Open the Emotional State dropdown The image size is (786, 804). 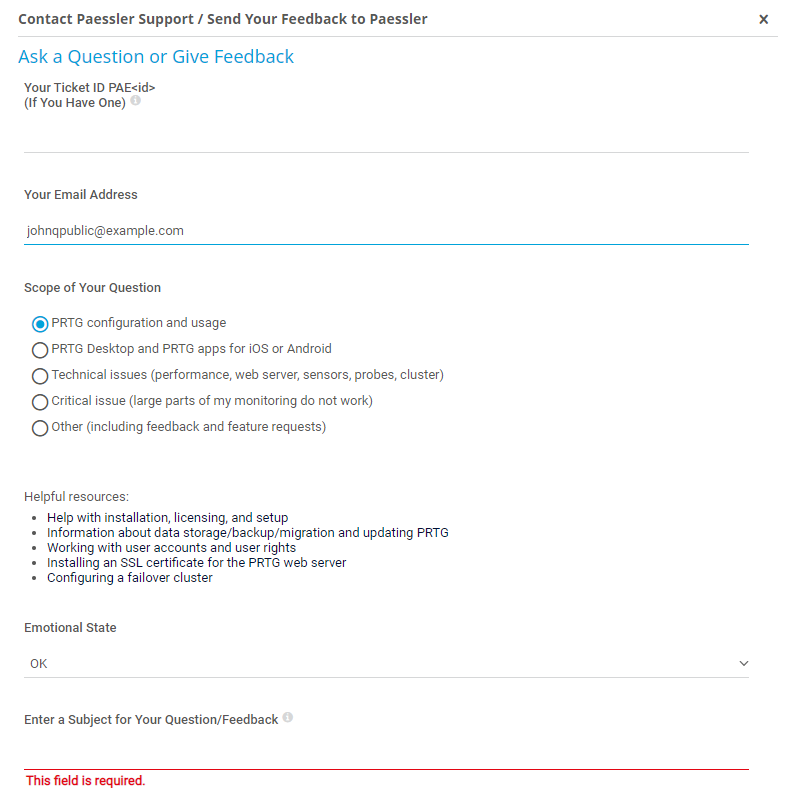click(x=386, y=663)
